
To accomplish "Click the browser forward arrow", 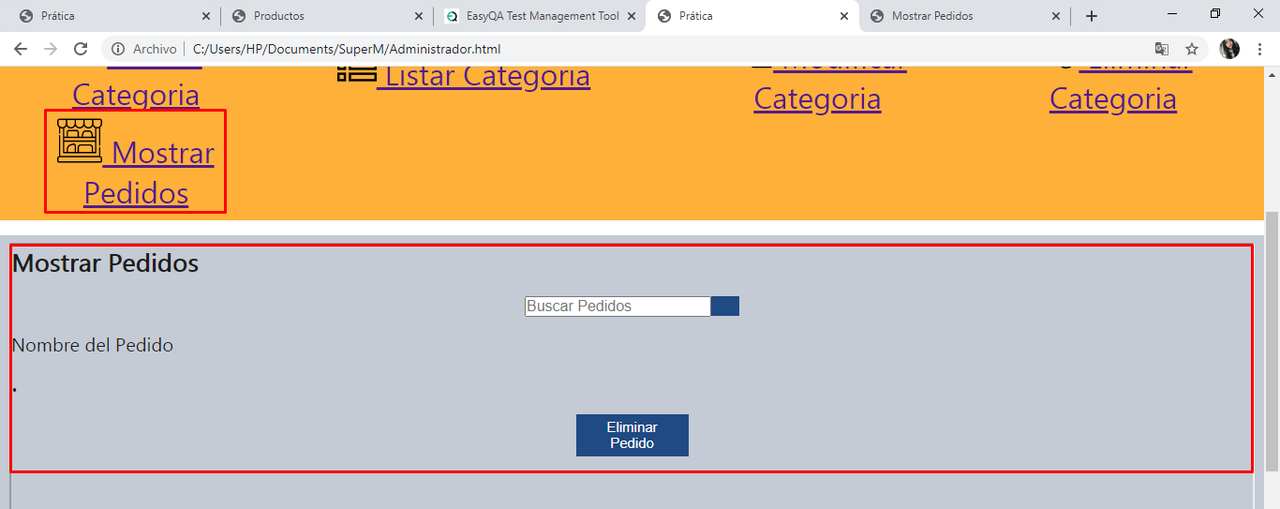I will (x=51, y=49).
